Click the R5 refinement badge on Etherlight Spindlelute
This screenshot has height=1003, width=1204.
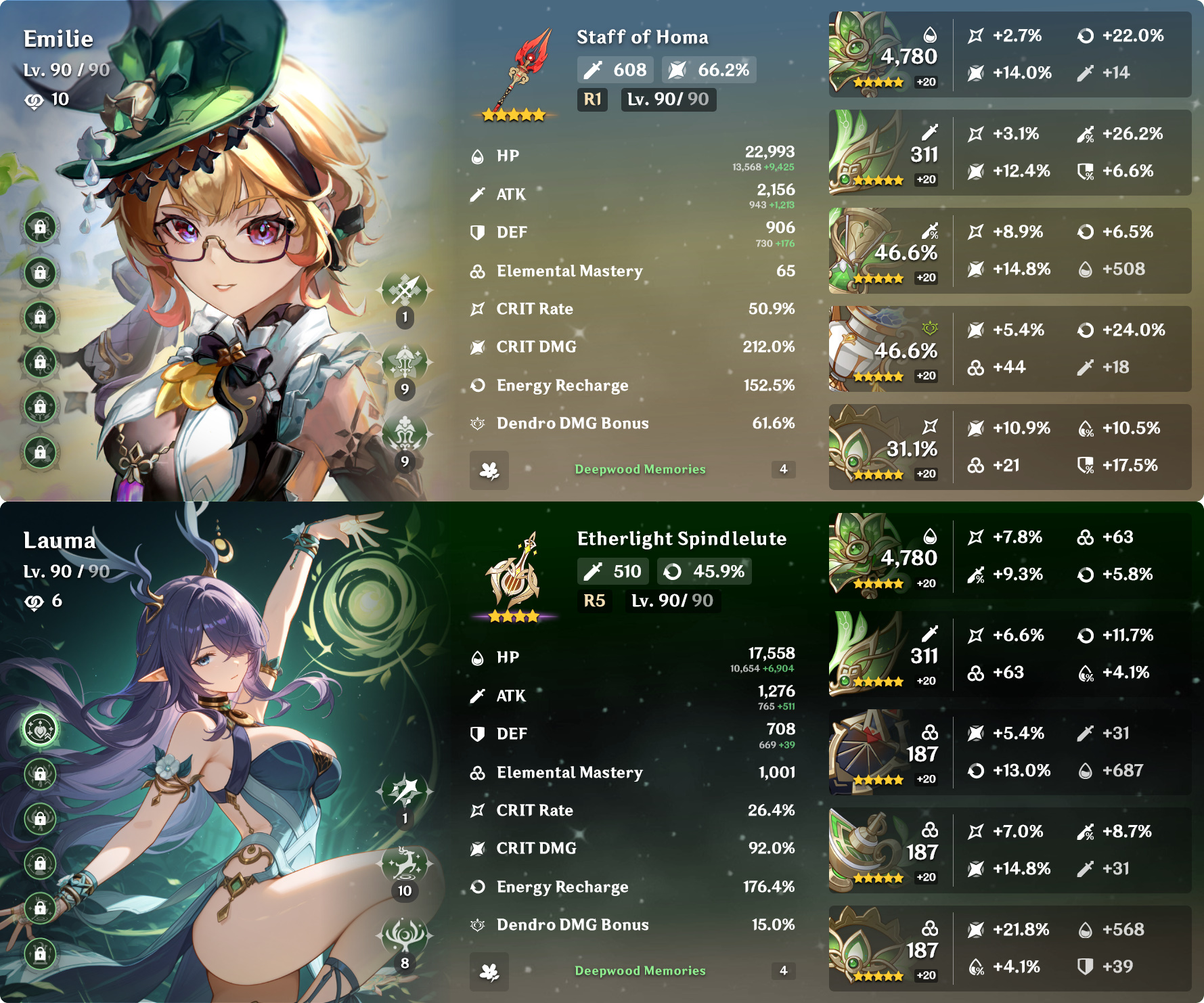(x=594, y=601)
